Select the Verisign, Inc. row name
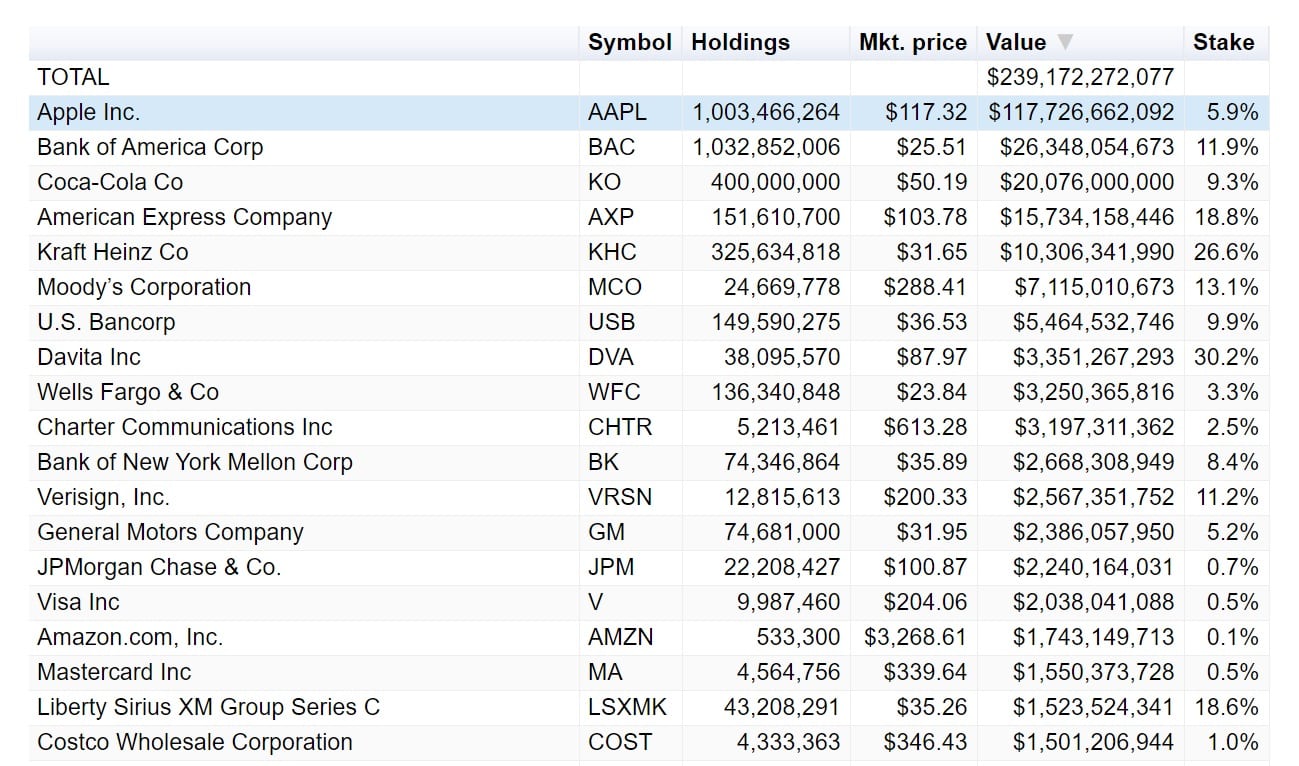 tap(103, 497)
